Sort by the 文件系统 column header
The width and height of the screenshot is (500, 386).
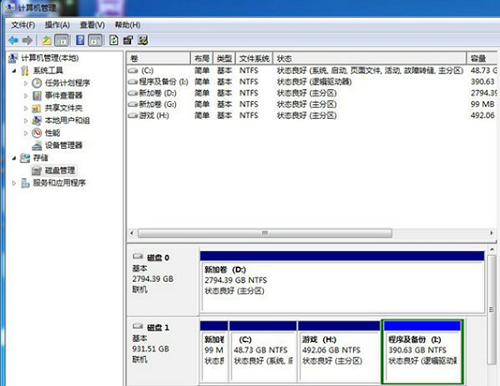[x=254, y=59]
